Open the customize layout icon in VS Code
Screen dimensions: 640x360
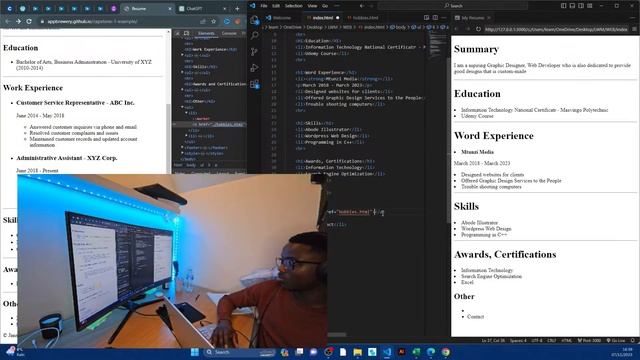tap(590, 6)
